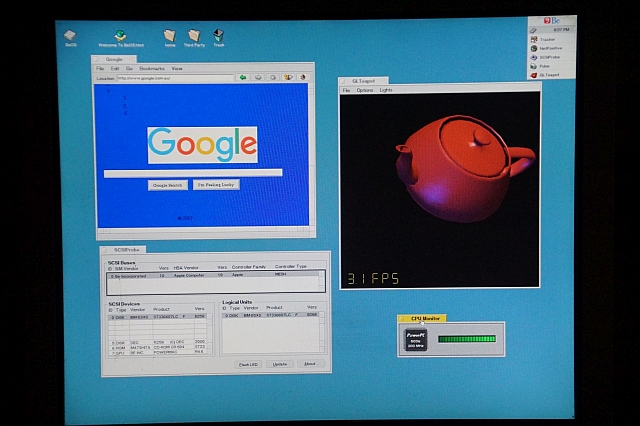This screenshot has width=640, height=426.
Task: Select SCSI device row 0 DISK
Action: point(158,317)
